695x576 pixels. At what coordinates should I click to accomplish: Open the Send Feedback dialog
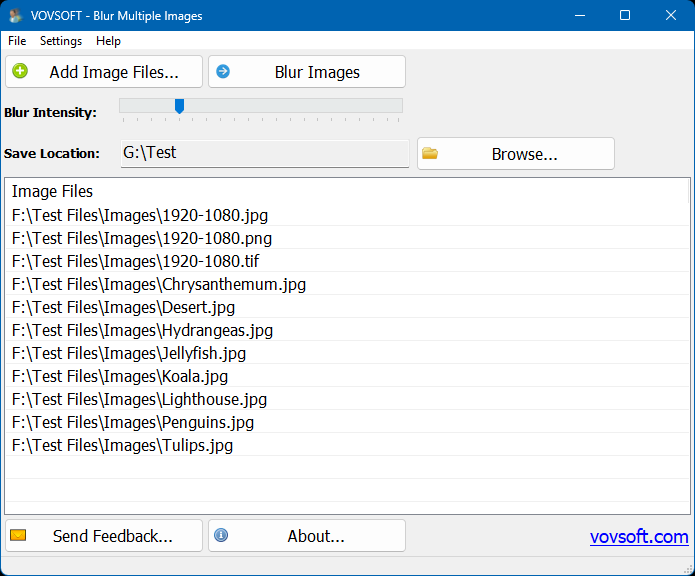click(104, 536)
